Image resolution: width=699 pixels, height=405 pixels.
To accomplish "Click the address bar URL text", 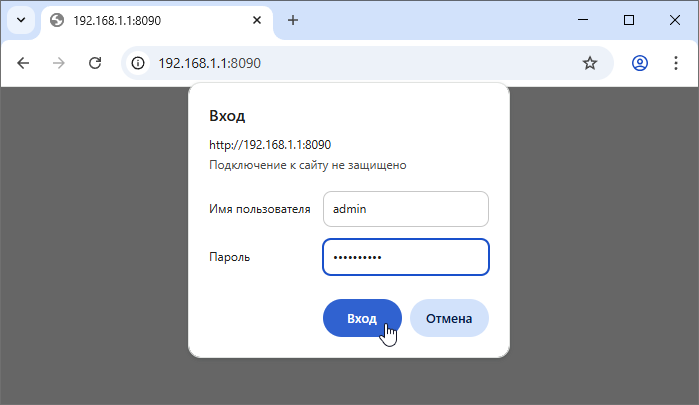I will 210,63.
